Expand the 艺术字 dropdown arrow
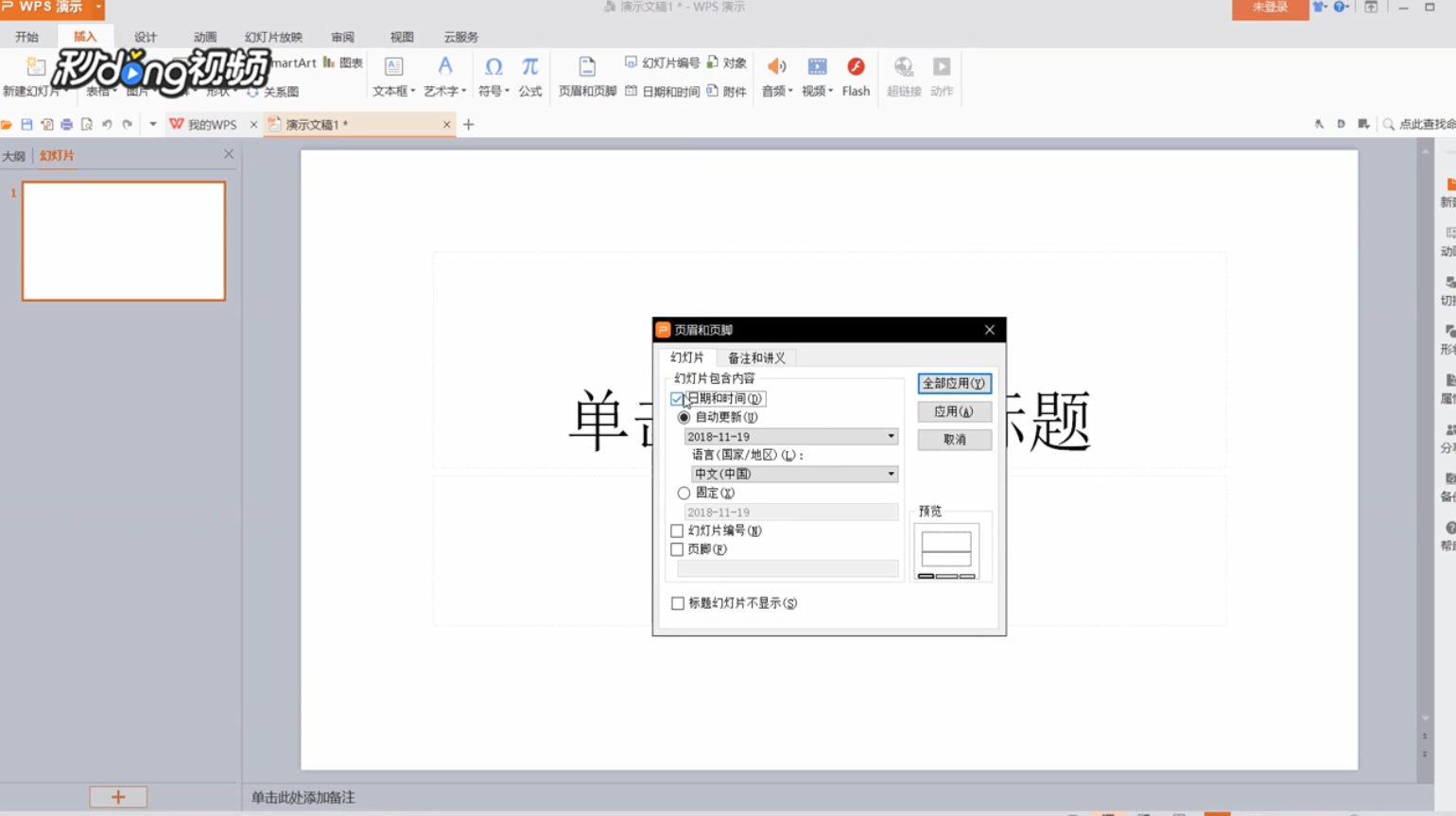Viewport: 1456px width, 816px height. pos(464,92)
